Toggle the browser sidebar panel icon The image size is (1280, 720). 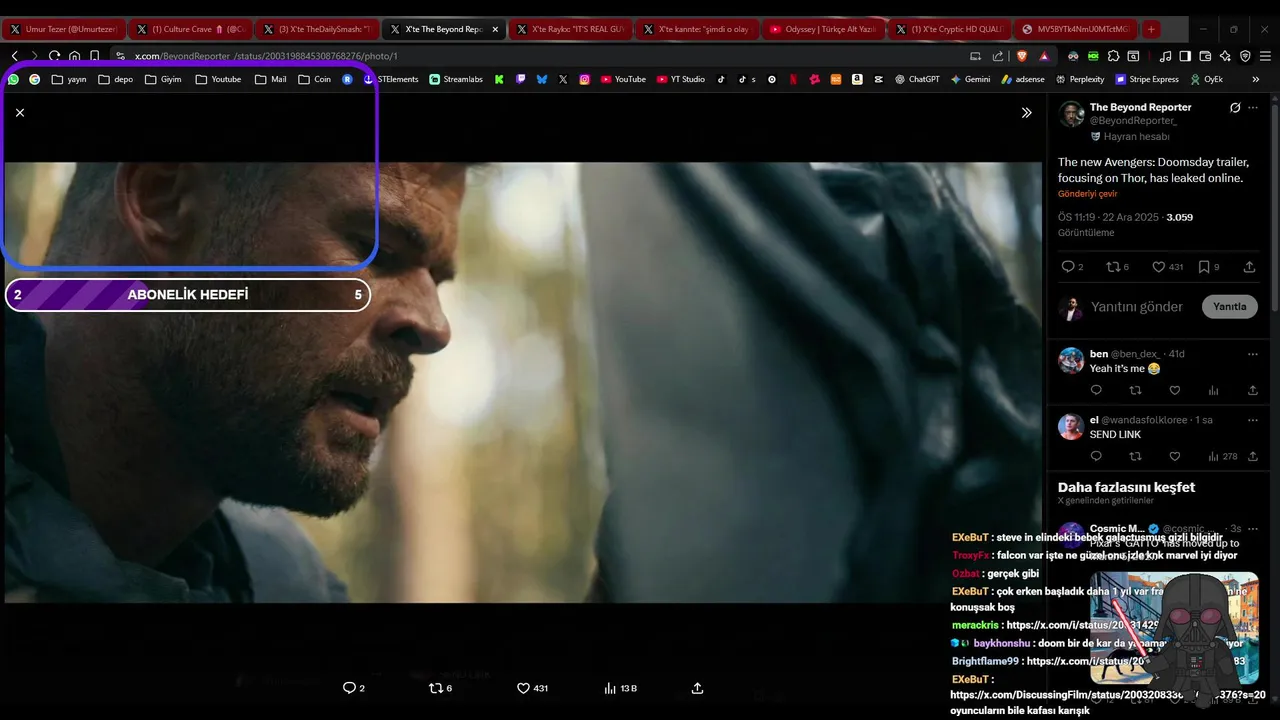1185,56
